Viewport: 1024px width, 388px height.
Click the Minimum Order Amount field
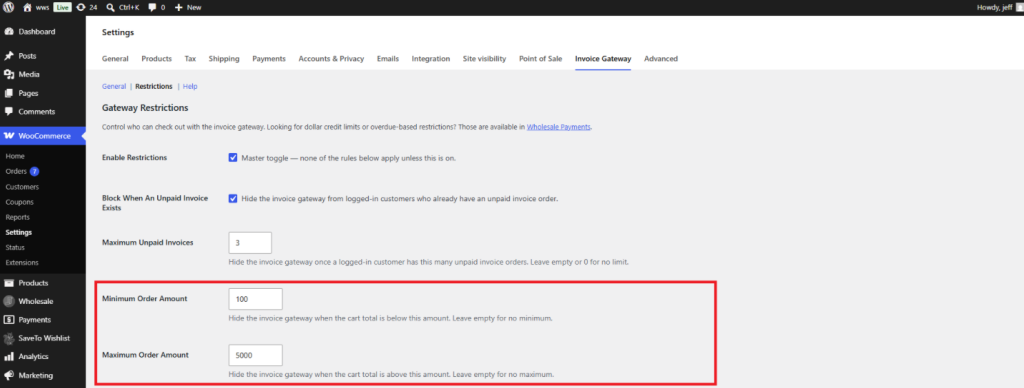tap(255, 299)
